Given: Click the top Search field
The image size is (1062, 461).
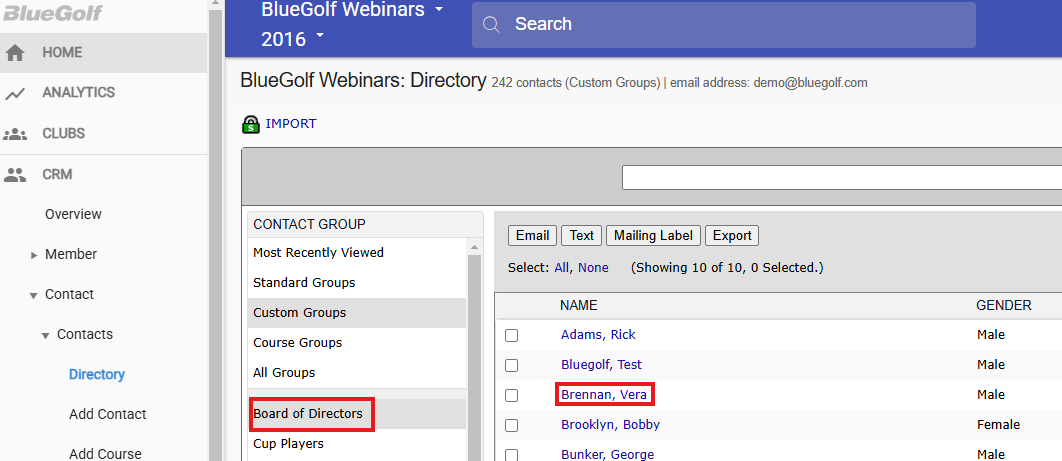Looking at the screenshot, I should pyautogui.click(x=723, y=24).
